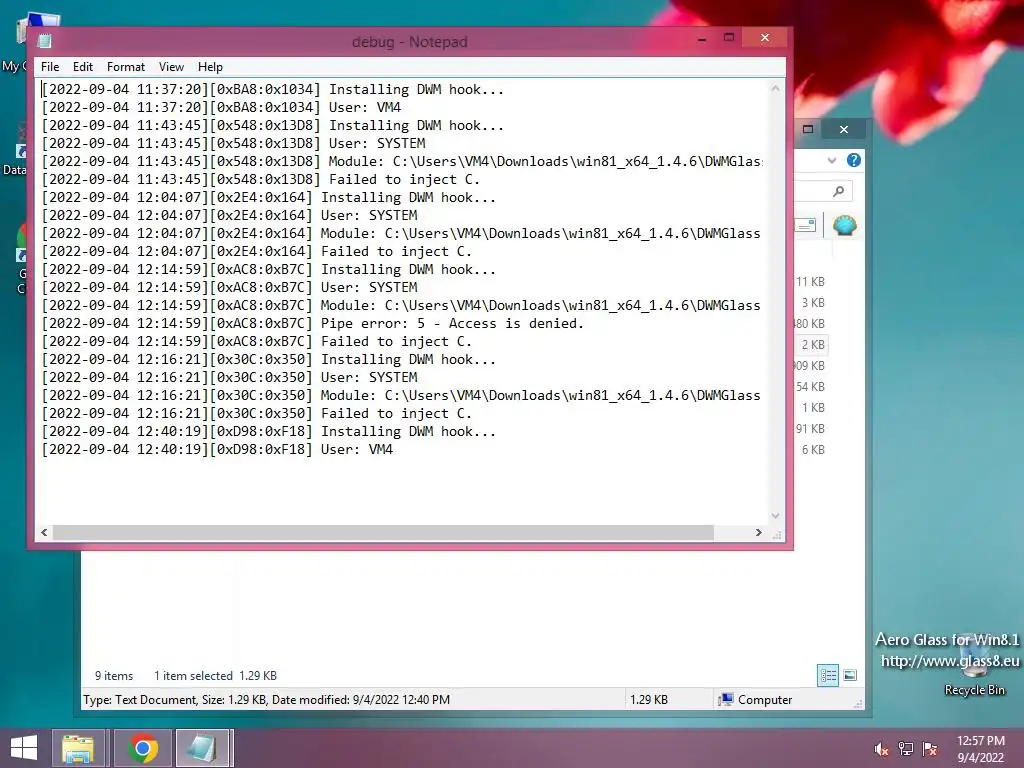Minimize the debug Notepad window
This screenshot has width=1024, height=768.
pyautogui.click(x=702, y=39)
